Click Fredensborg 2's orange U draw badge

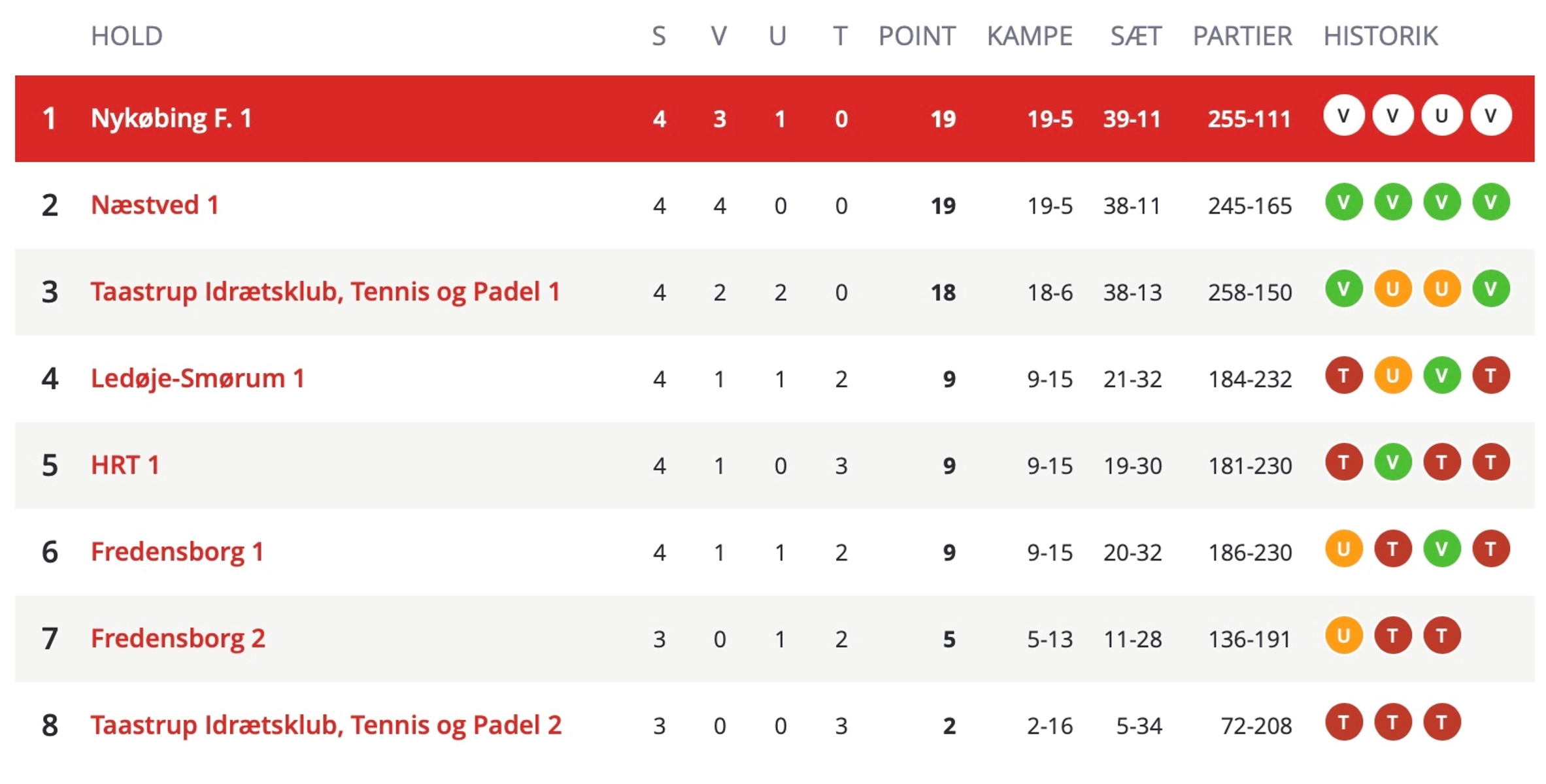[1343, 636]
